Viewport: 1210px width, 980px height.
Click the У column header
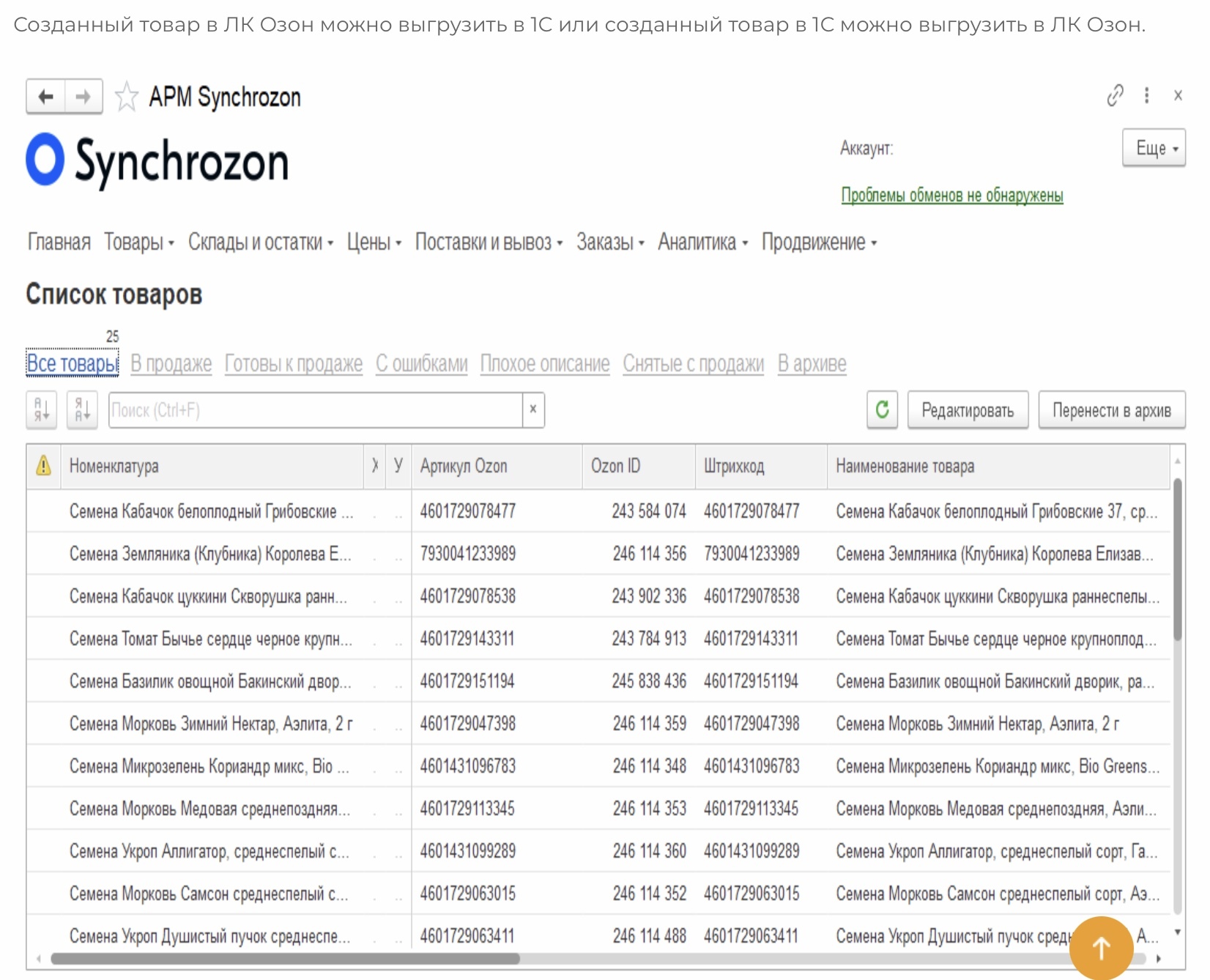[x=398, y=466]
